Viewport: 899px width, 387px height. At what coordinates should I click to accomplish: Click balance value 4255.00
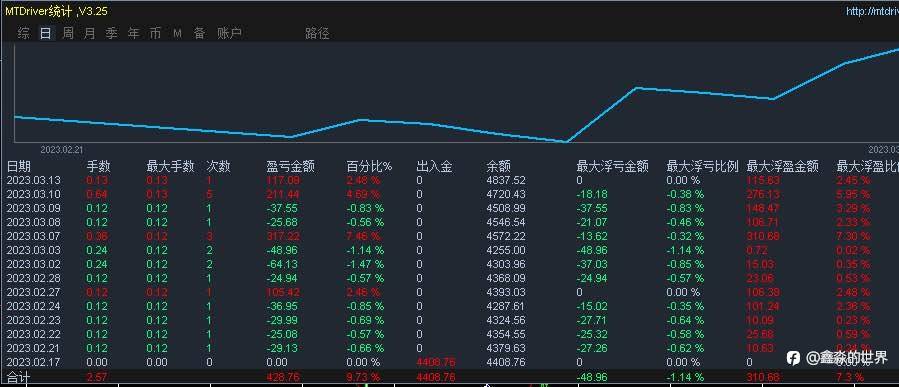pyautogui.click(x=506, y=250)
